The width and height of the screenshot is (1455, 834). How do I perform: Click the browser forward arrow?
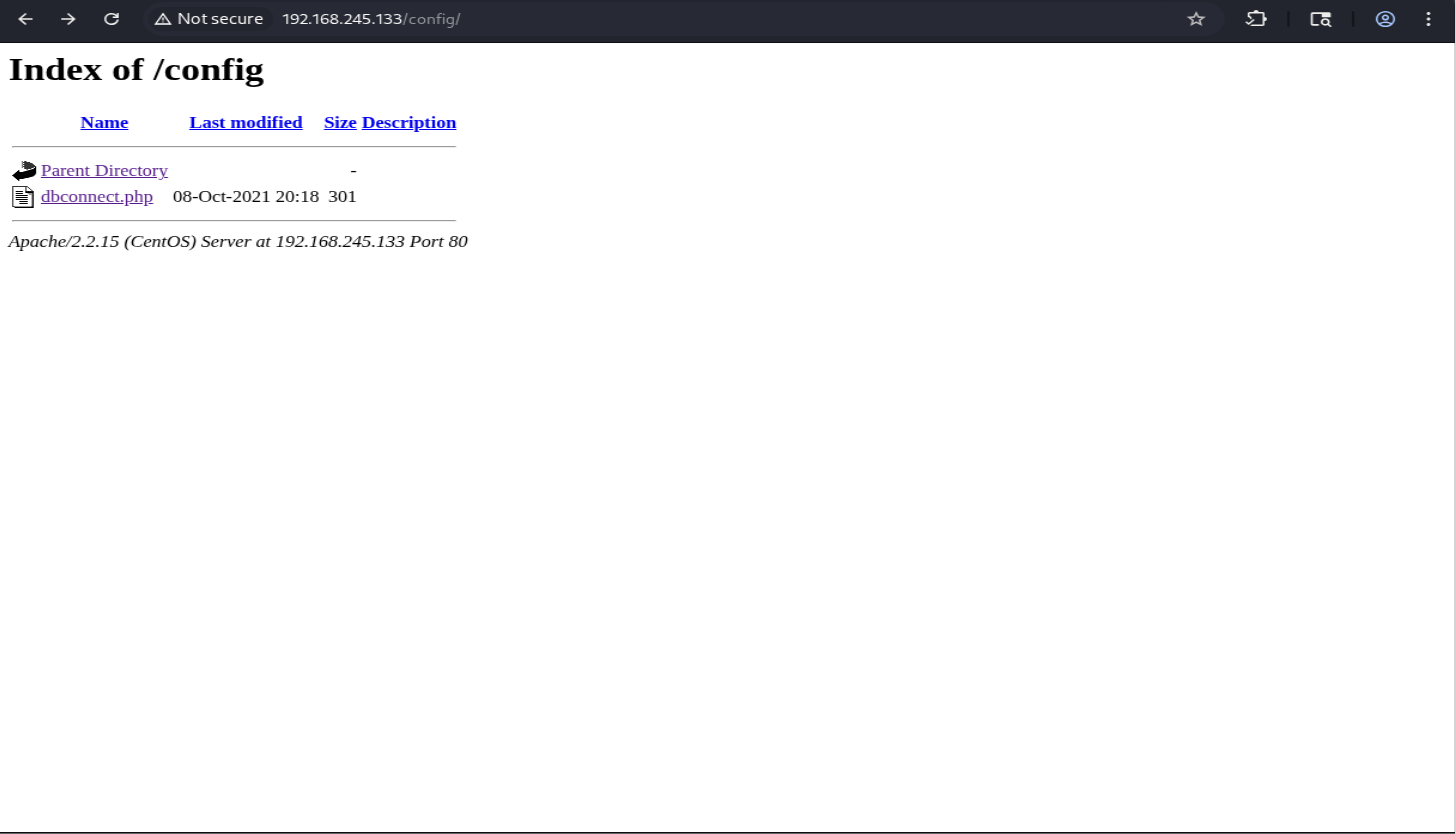coord(68,19)
